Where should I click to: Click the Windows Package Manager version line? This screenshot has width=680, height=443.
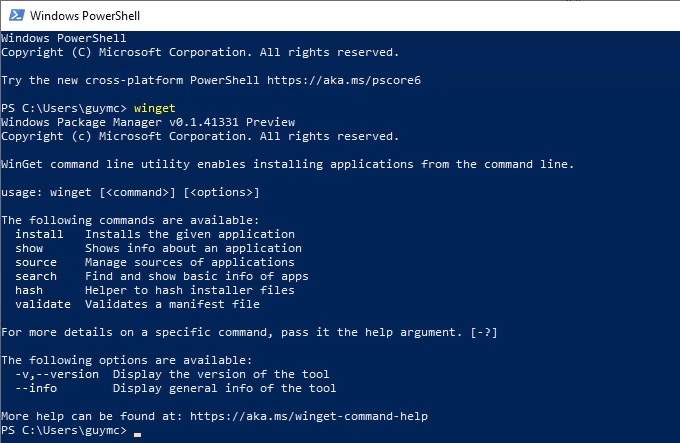[148, 121]
